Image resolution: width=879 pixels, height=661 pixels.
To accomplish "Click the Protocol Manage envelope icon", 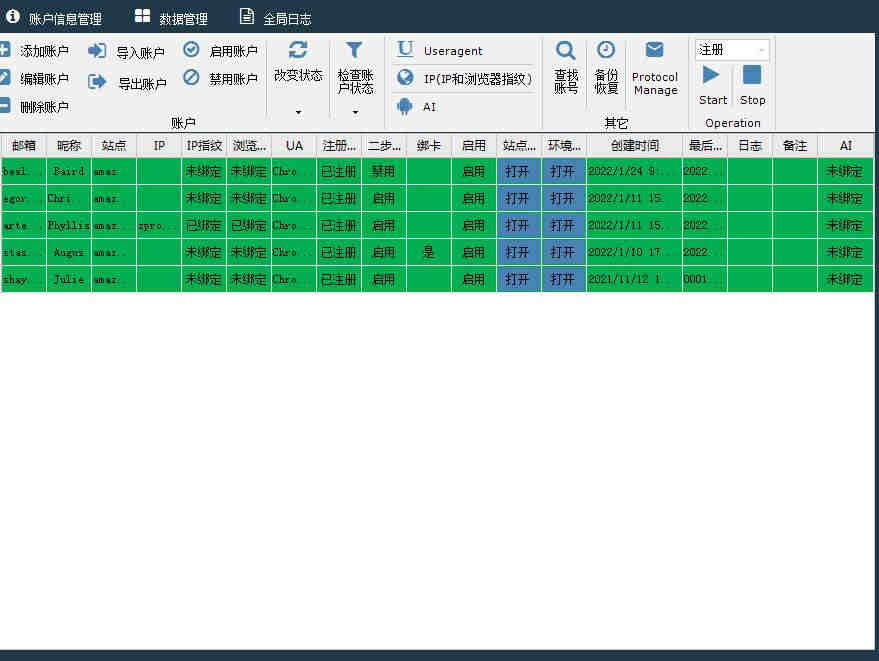I will click(x=654, y=50).
